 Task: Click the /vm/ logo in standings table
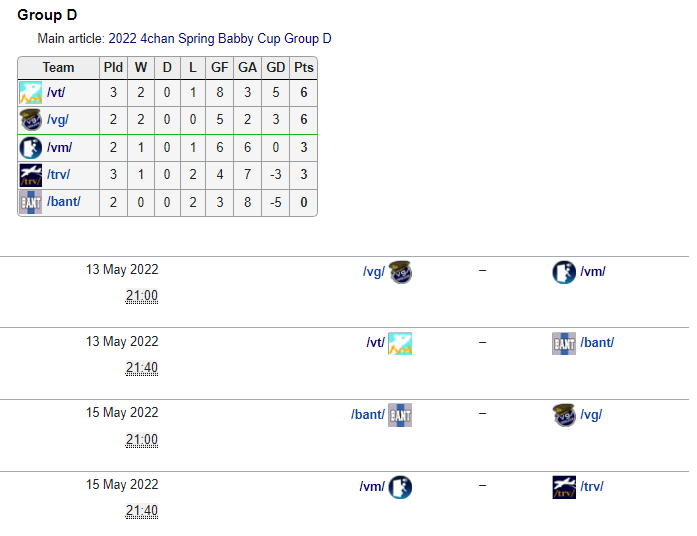(31, 148)
